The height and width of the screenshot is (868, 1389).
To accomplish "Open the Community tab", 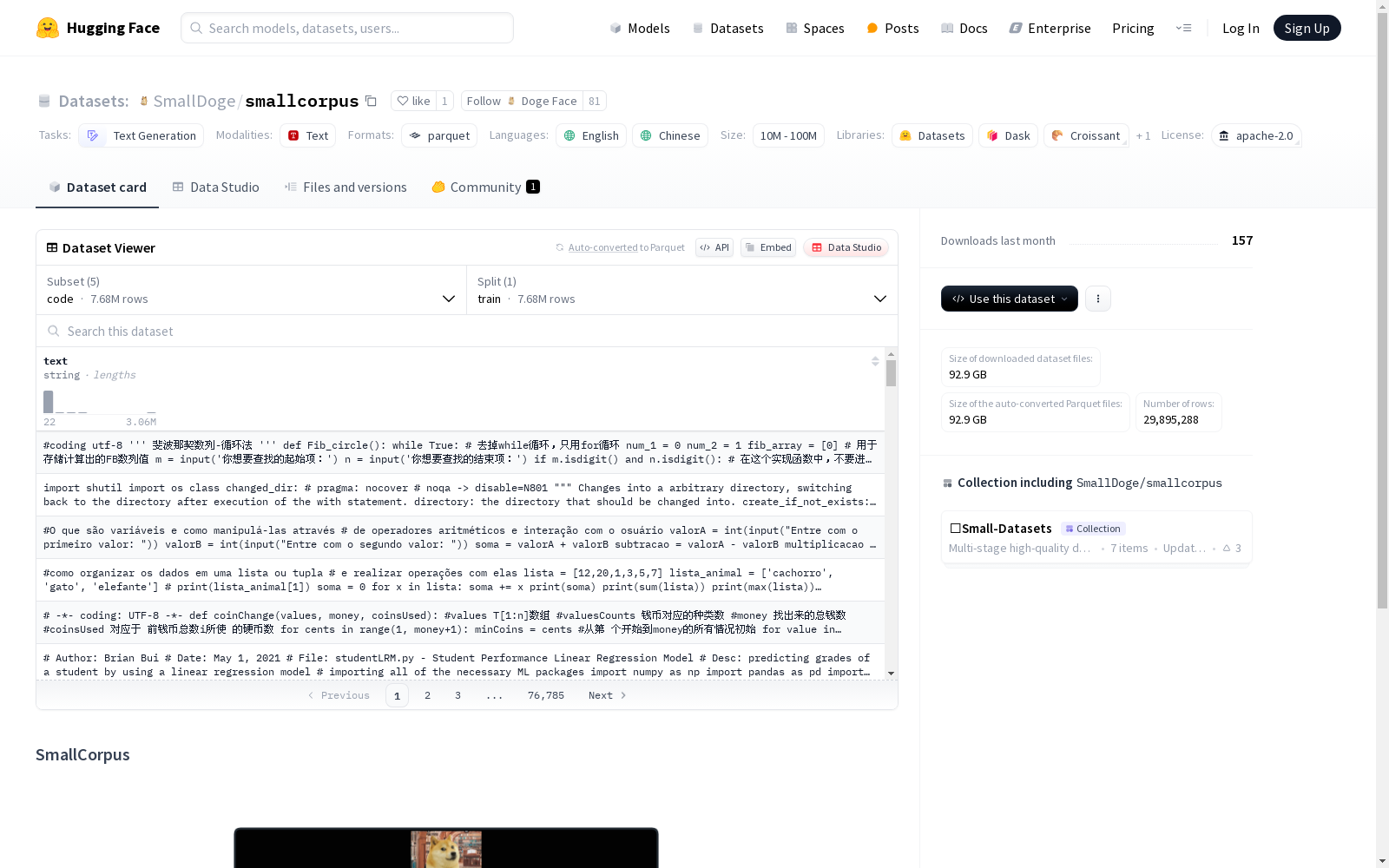I will 486,187.
